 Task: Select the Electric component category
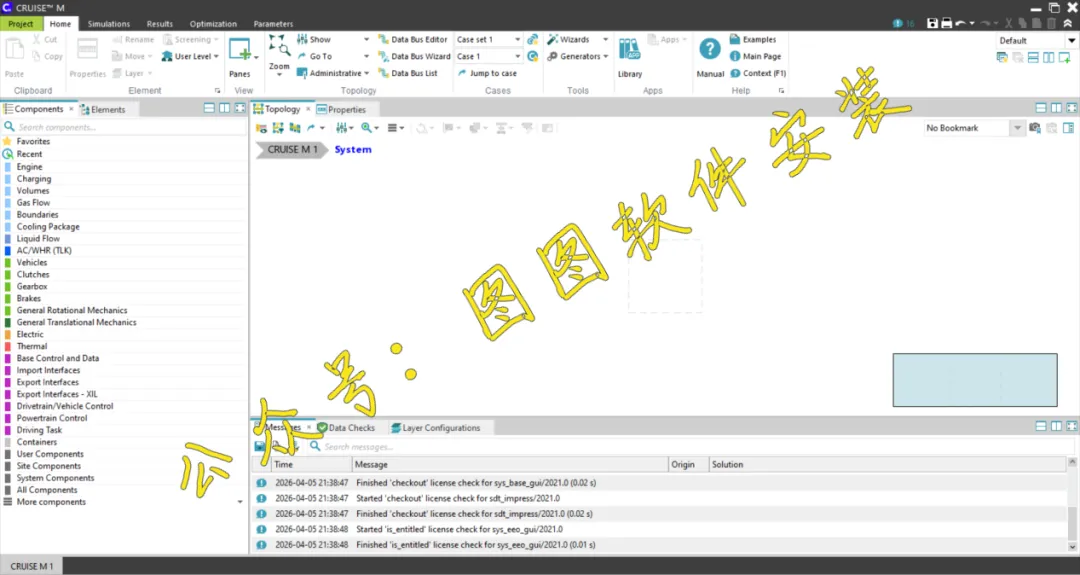pos(30,334)
